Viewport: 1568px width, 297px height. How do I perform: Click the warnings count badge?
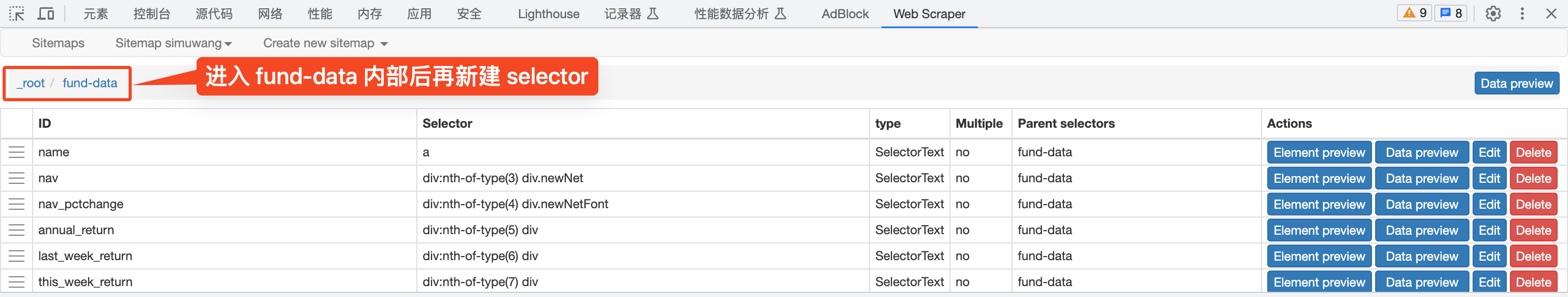(1415, 14)
